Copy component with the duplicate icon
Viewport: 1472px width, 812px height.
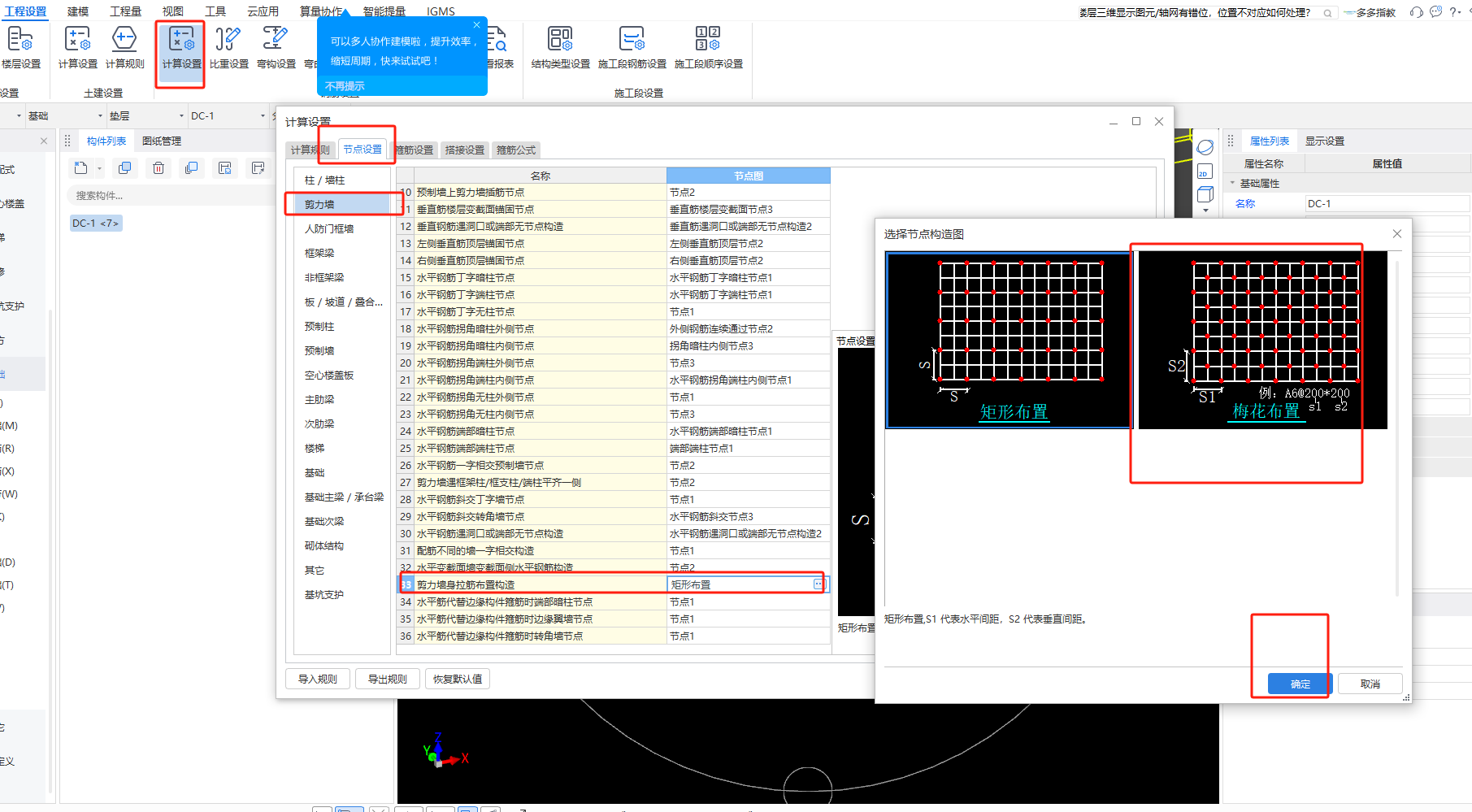coord(124,167)
